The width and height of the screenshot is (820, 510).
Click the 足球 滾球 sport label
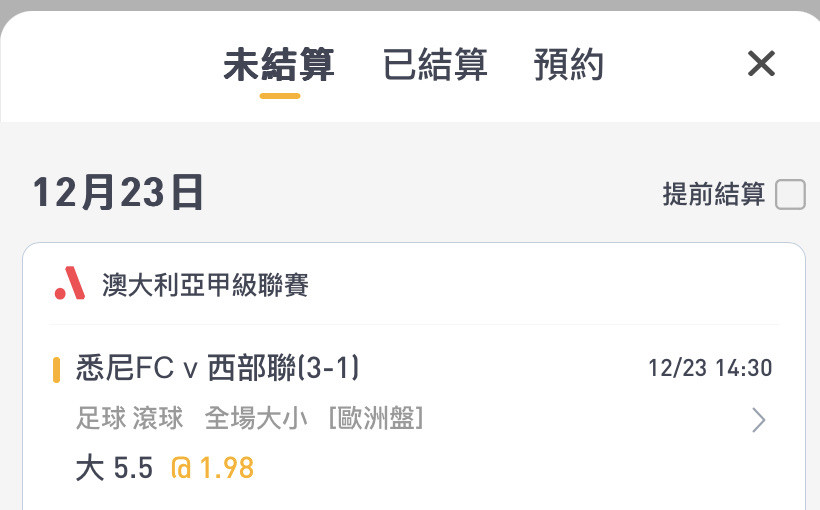129,418
